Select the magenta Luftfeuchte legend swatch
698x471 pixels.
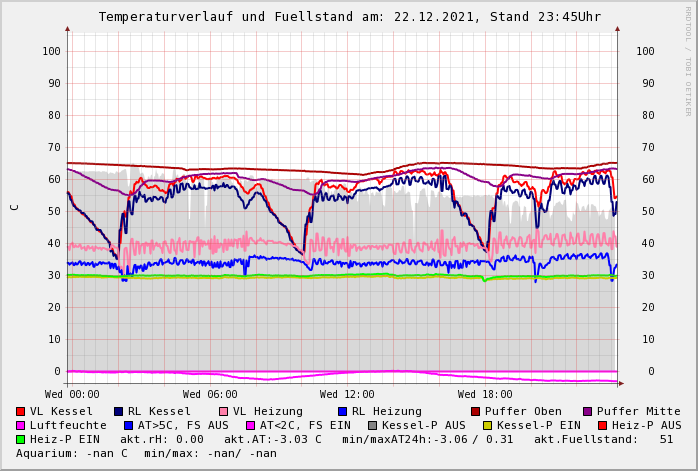coord(21,425)
